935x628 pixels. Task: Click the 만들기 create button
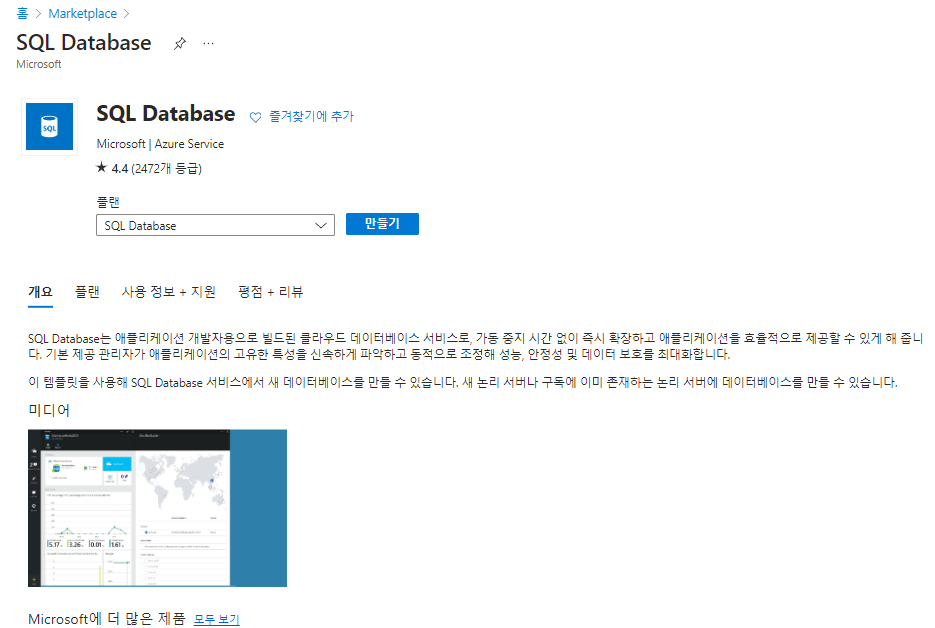point(382,224)
